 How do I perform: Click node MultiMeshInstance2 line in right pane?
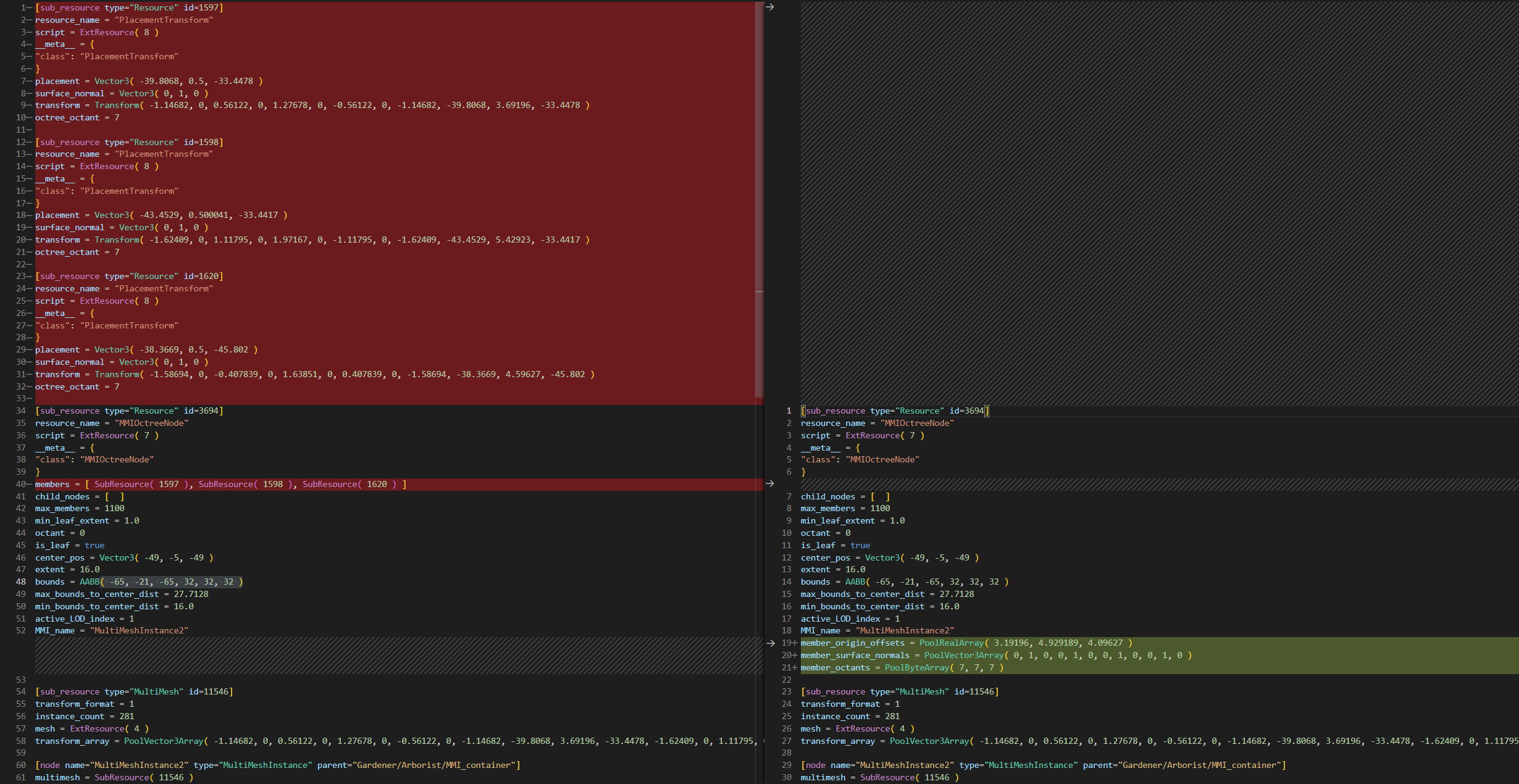point(1043,765)
